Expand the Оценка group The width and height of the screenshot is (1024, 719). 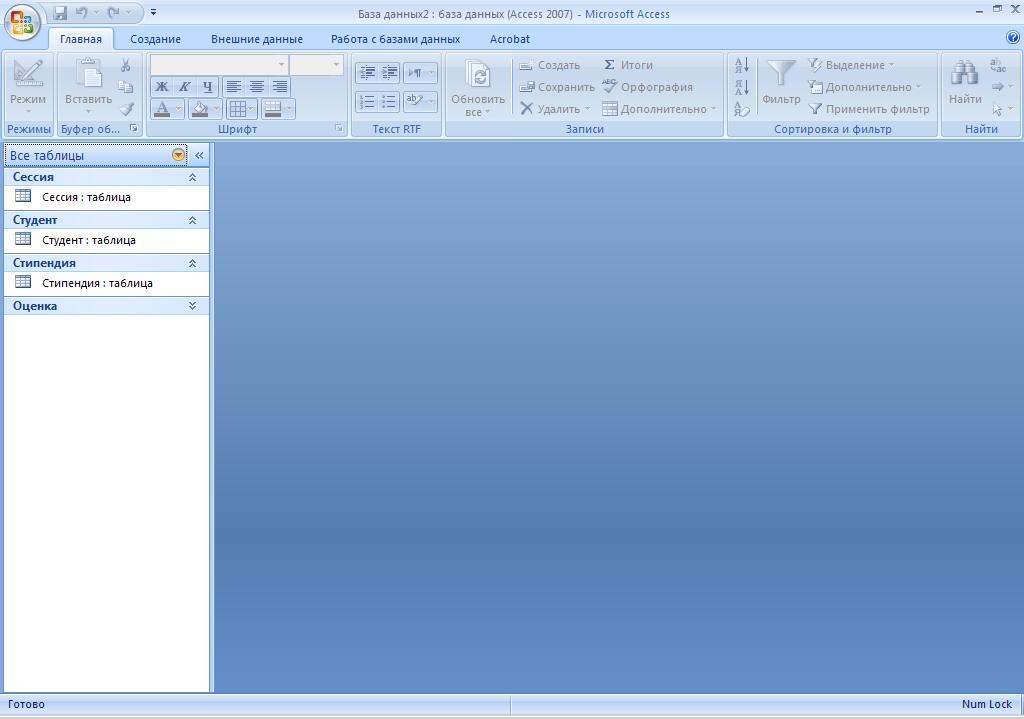pyautogui.click(x=192, y=306)
